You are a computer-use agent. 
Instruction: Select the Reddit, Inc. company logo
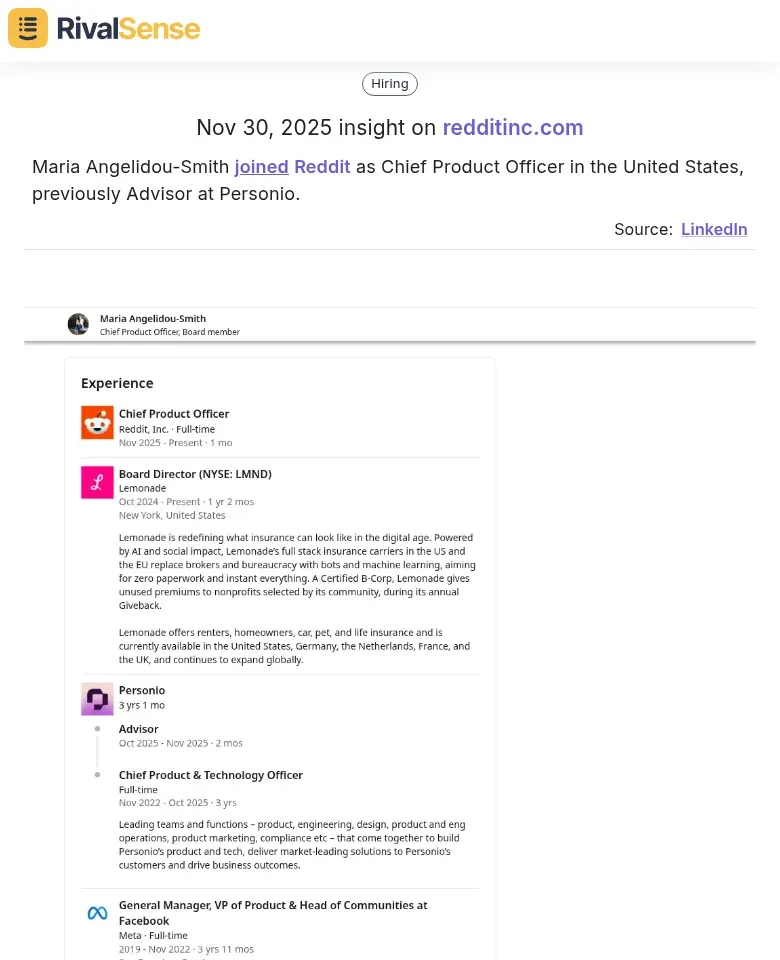pyautogui.click(x=97, y=422)
